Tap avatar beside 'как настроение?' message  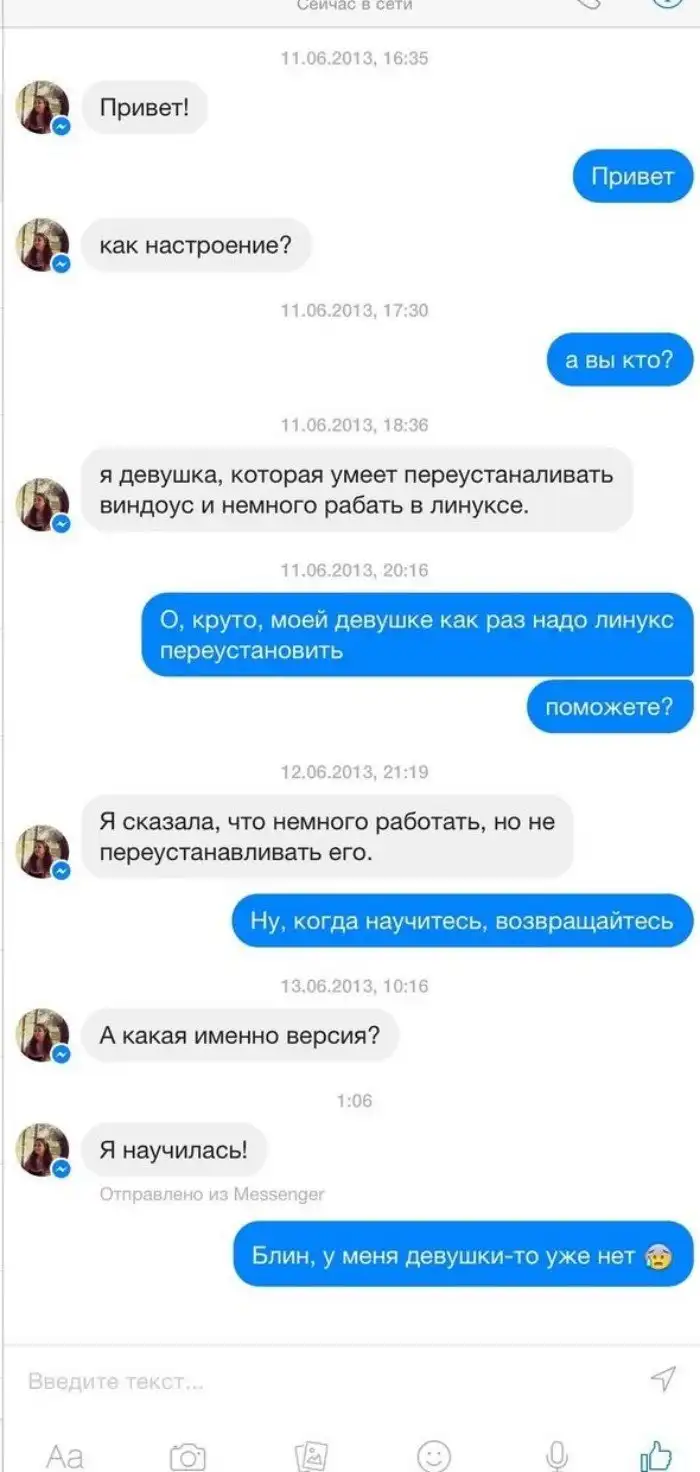[43, 245]
